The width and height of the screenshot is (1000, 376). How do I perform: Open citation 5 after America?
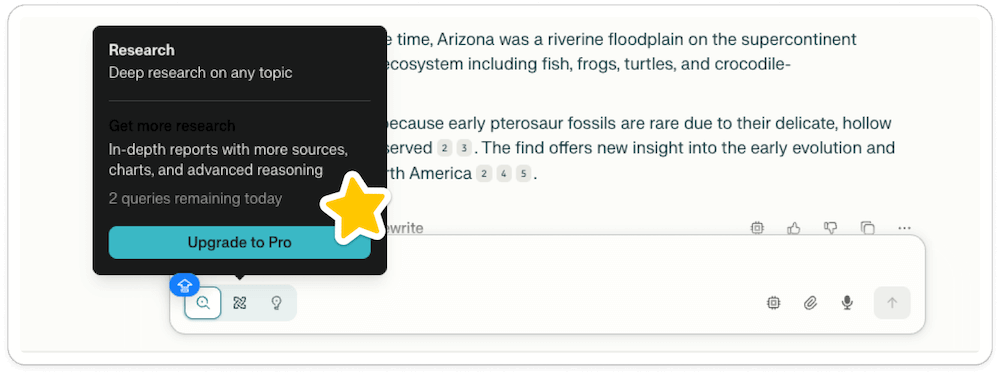(523, 173)
